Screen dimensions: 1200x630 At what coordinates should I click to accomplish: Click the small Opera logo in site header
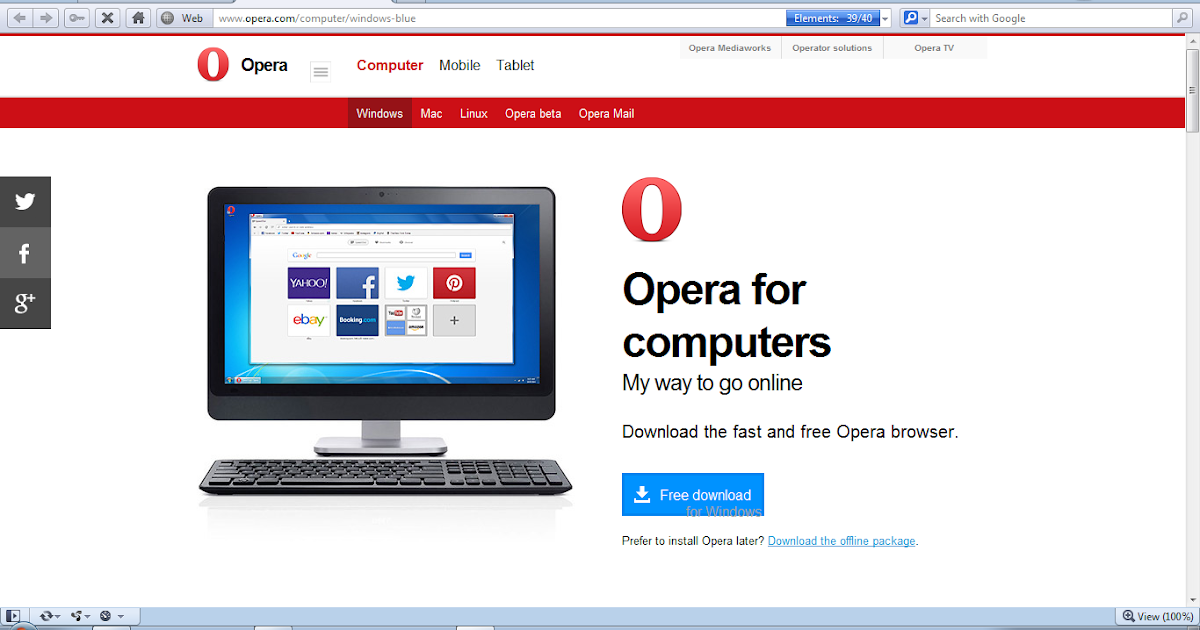point(213,65)
